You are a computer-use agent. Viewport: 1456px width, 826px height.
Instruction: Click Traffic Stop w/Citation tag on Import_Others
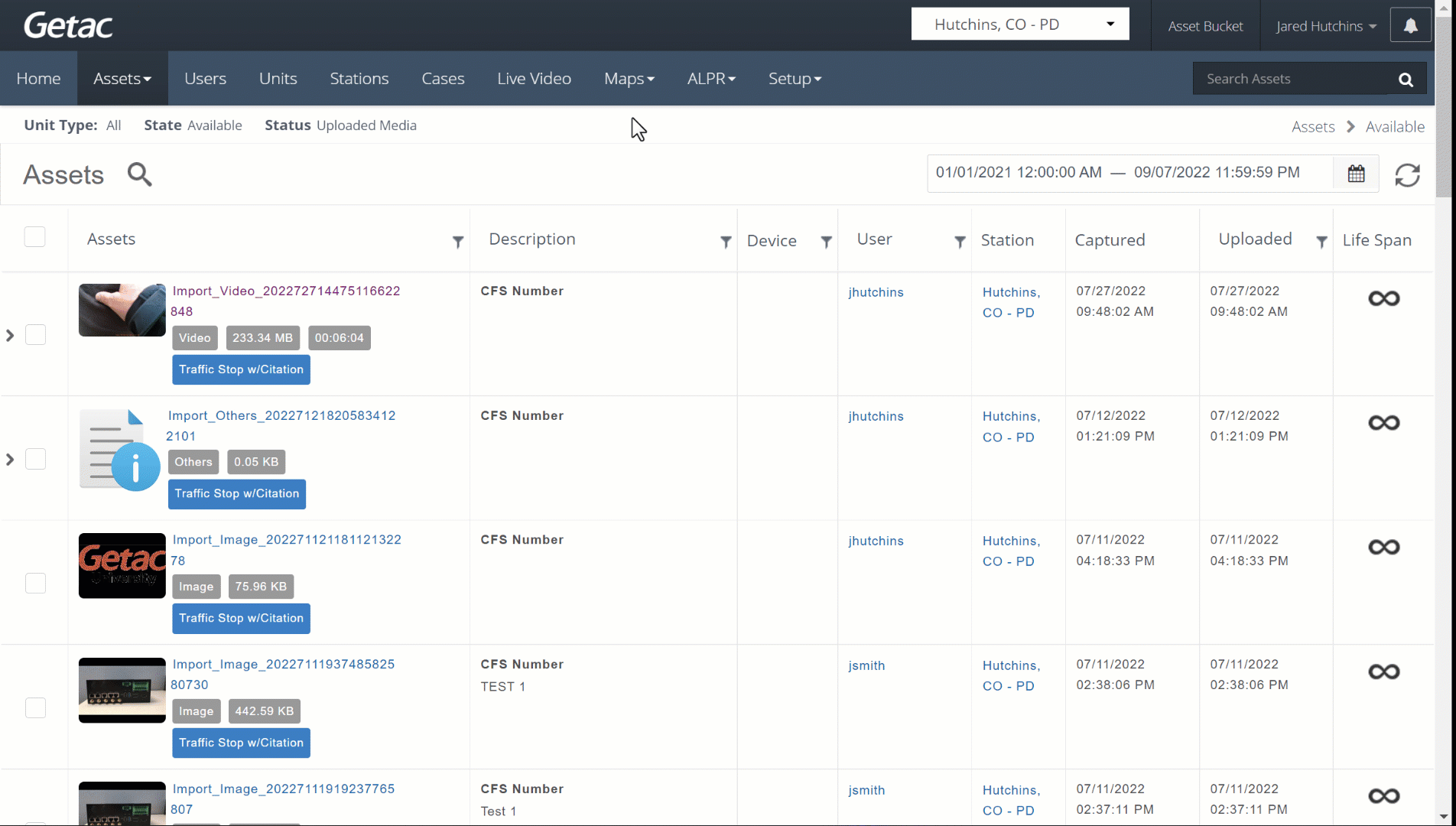coord(236,494)
